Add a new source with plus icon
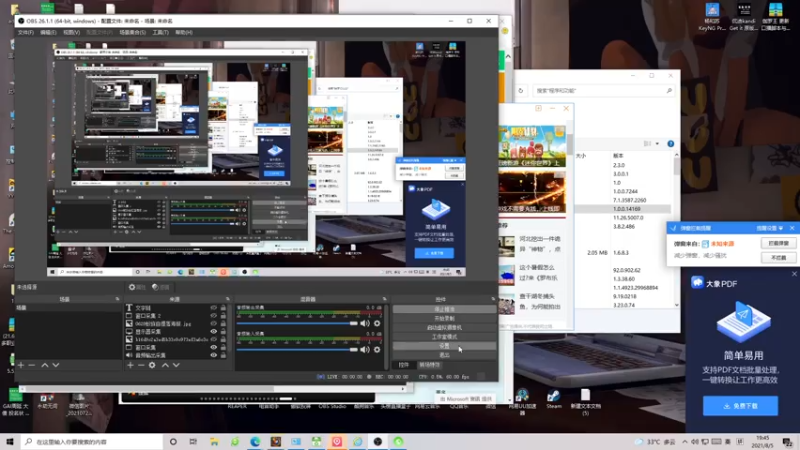The image size is (800, 450). click(x=130, y=365)
